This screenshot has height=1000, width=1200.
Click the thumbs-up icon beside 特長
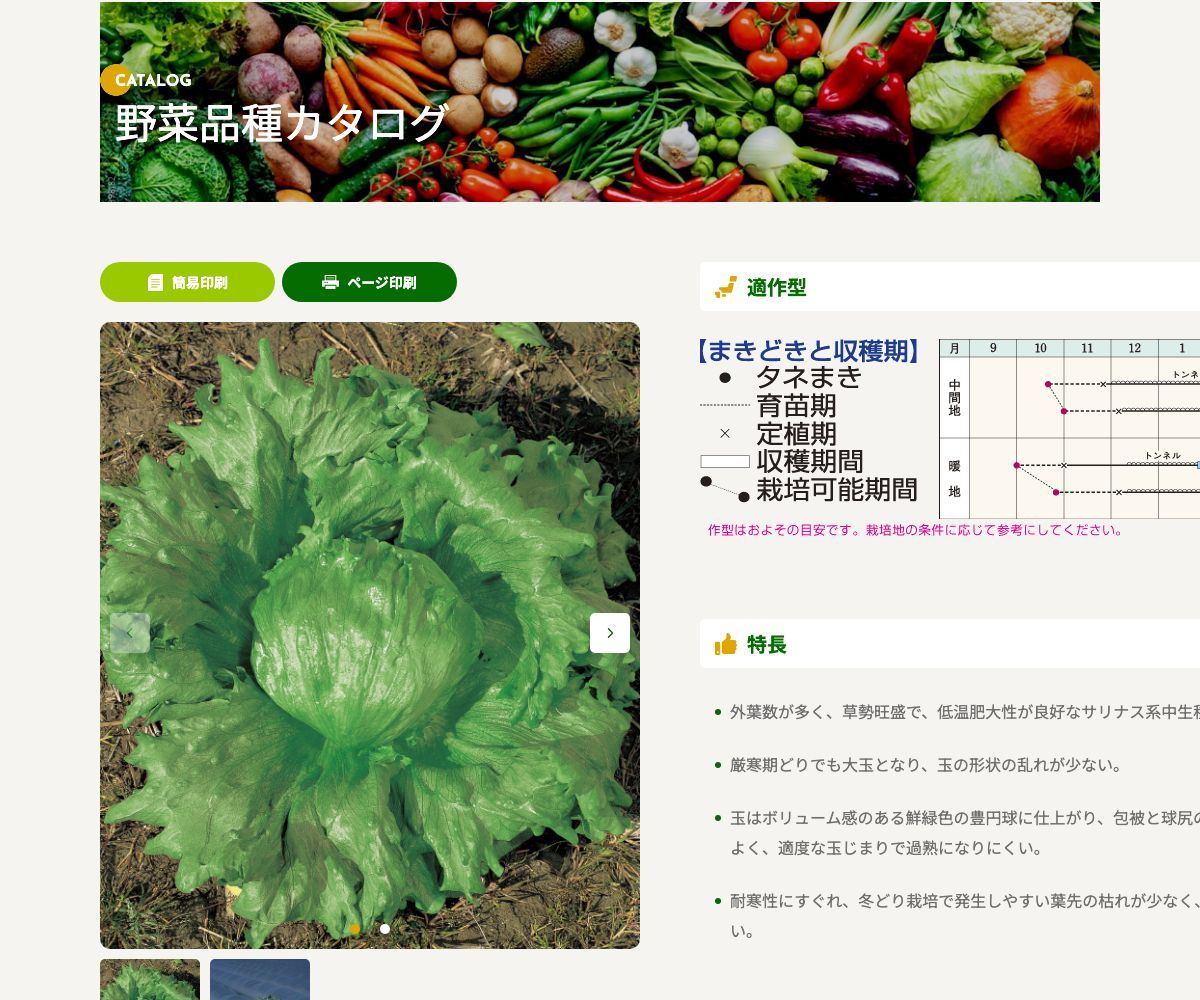[726, 644]
